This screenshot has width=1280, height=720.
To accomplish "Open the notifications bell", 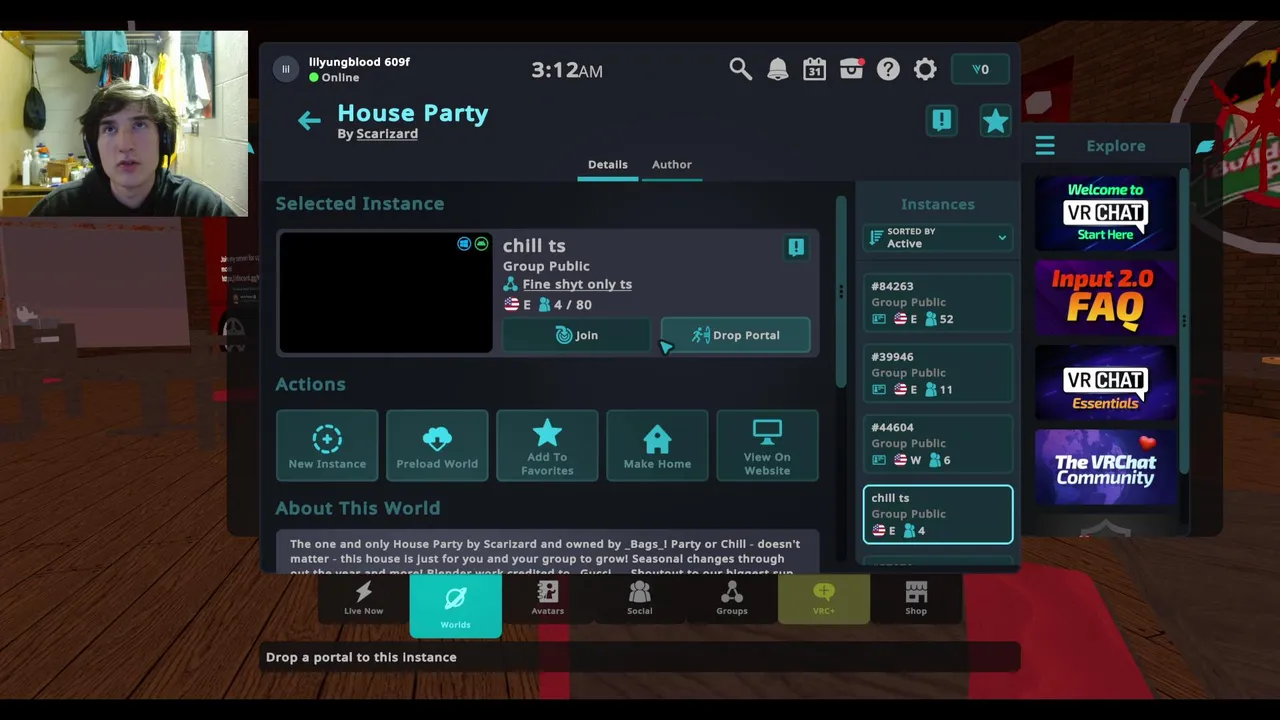I will click(x=777, y=69).
